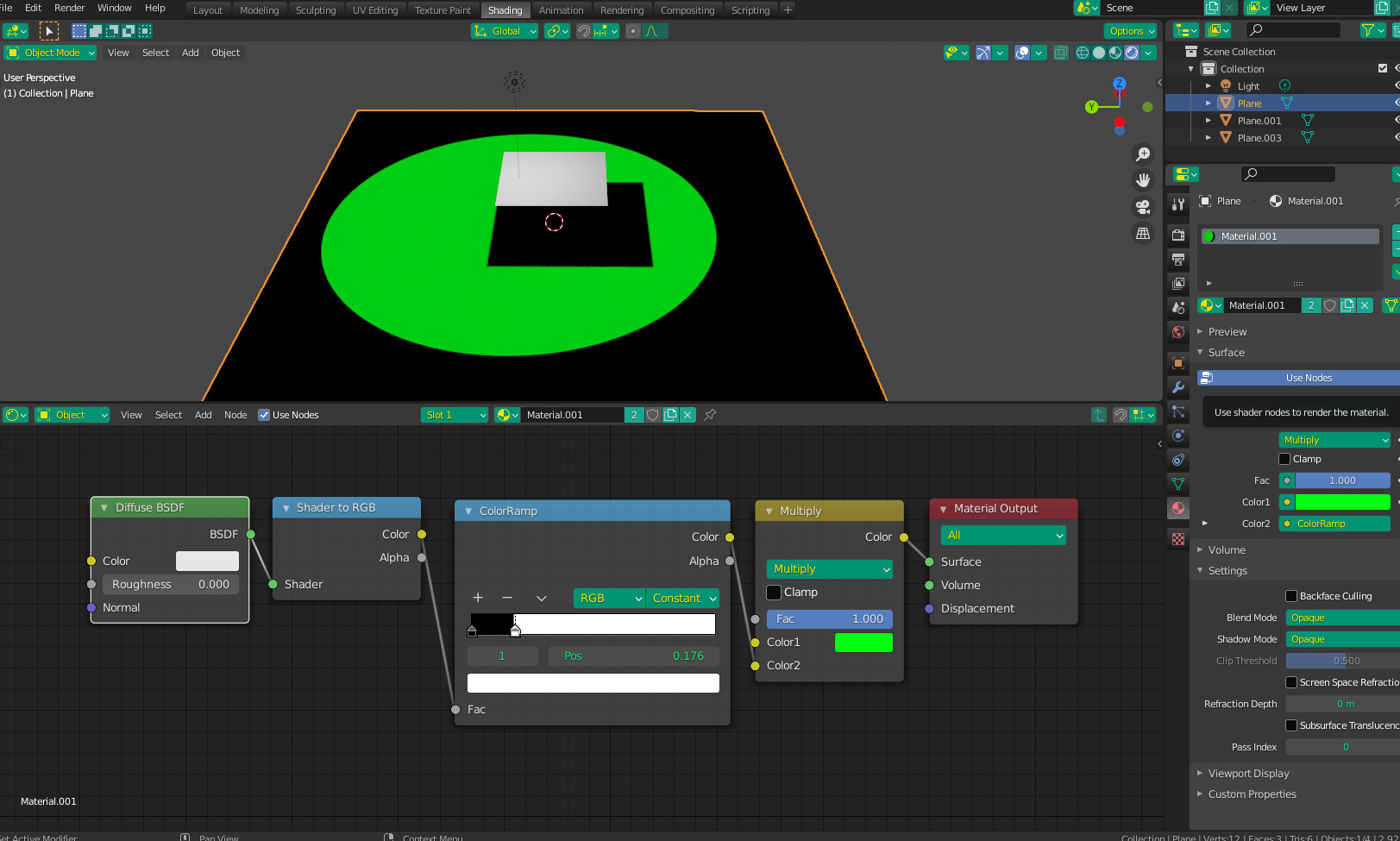Open the Scene properties tab
Viewport: 1400px width, 841px height.
pyautogui.click(x=1178, y=307)
